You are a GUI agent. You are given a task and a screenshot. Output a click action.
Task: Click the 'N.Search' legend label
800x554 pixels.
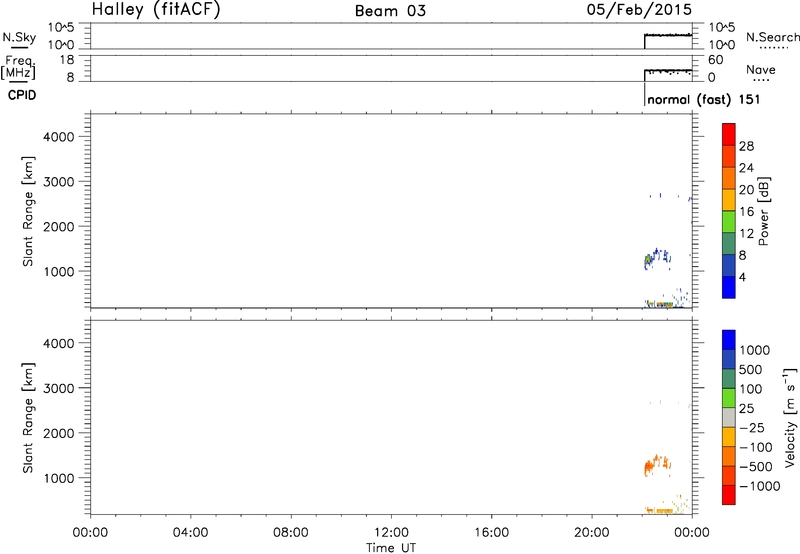(x=772, y=37)
